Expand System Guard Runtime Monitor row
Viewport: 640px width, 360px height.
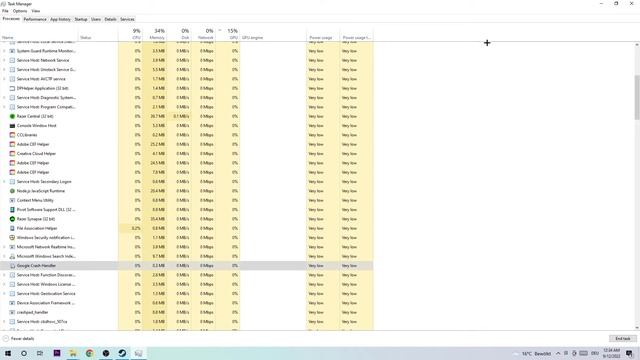tap(4, 51)
